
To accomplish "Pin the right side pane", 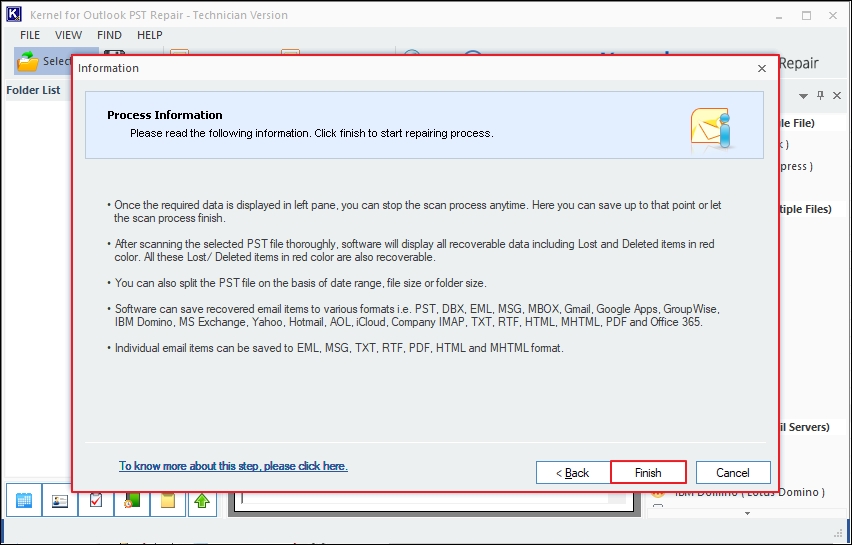I will point(820,96).
